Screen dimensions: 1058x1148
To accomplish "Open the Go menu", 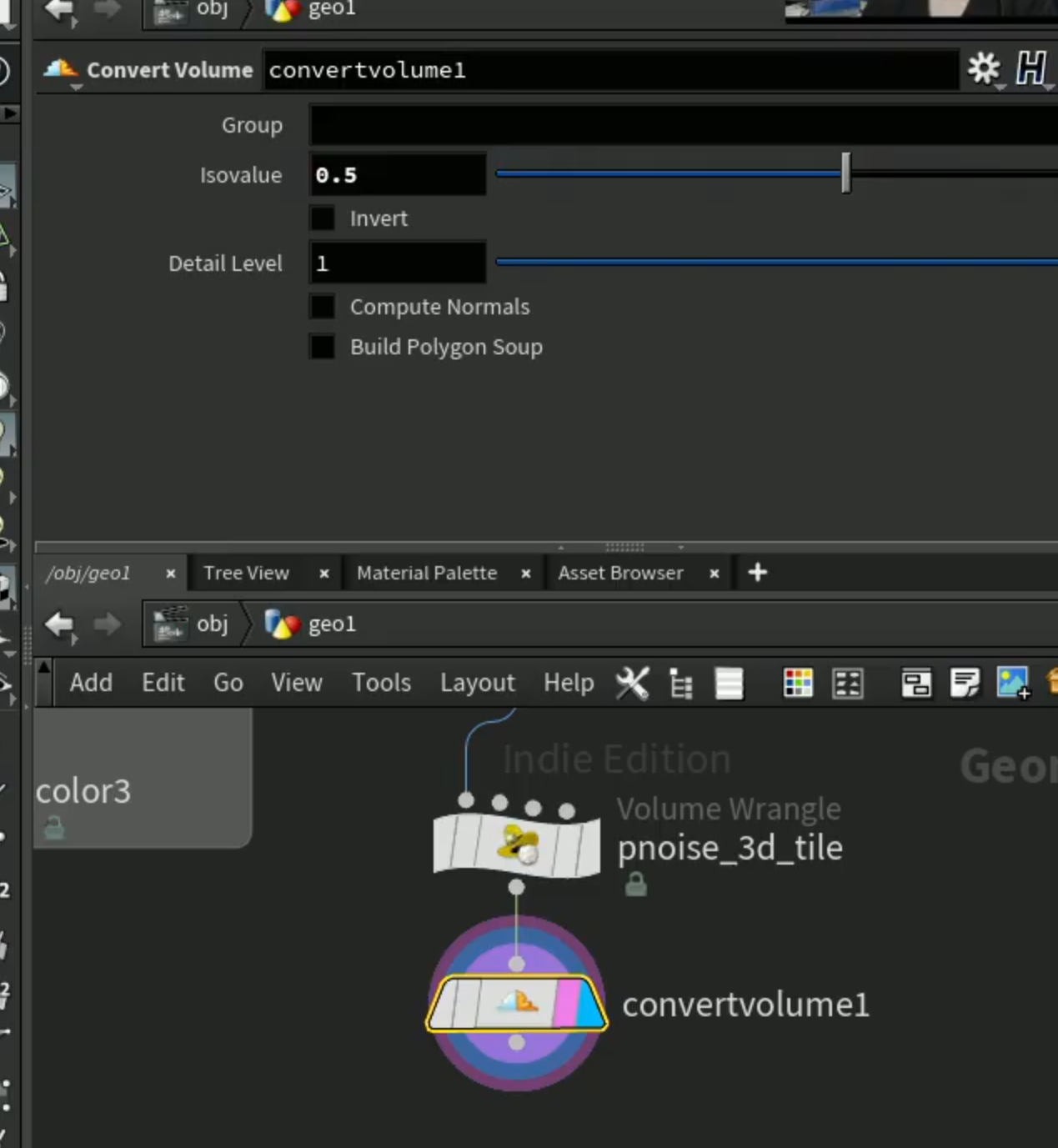I will coord(228,683).
